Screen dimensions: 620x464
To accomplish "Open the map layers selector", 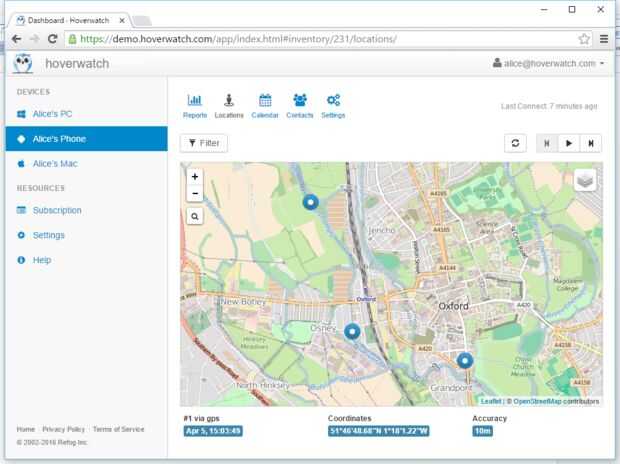I will coord(585,180).
